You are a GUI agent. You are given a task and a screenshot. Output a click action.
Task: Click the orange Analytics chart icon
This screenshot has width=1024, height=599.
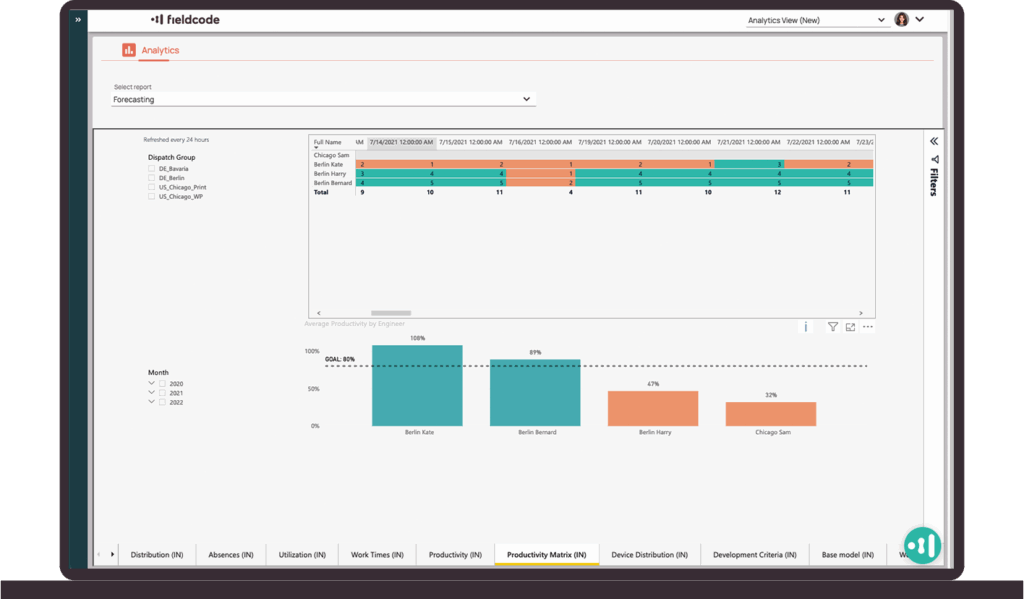click(x=128, y=50)
